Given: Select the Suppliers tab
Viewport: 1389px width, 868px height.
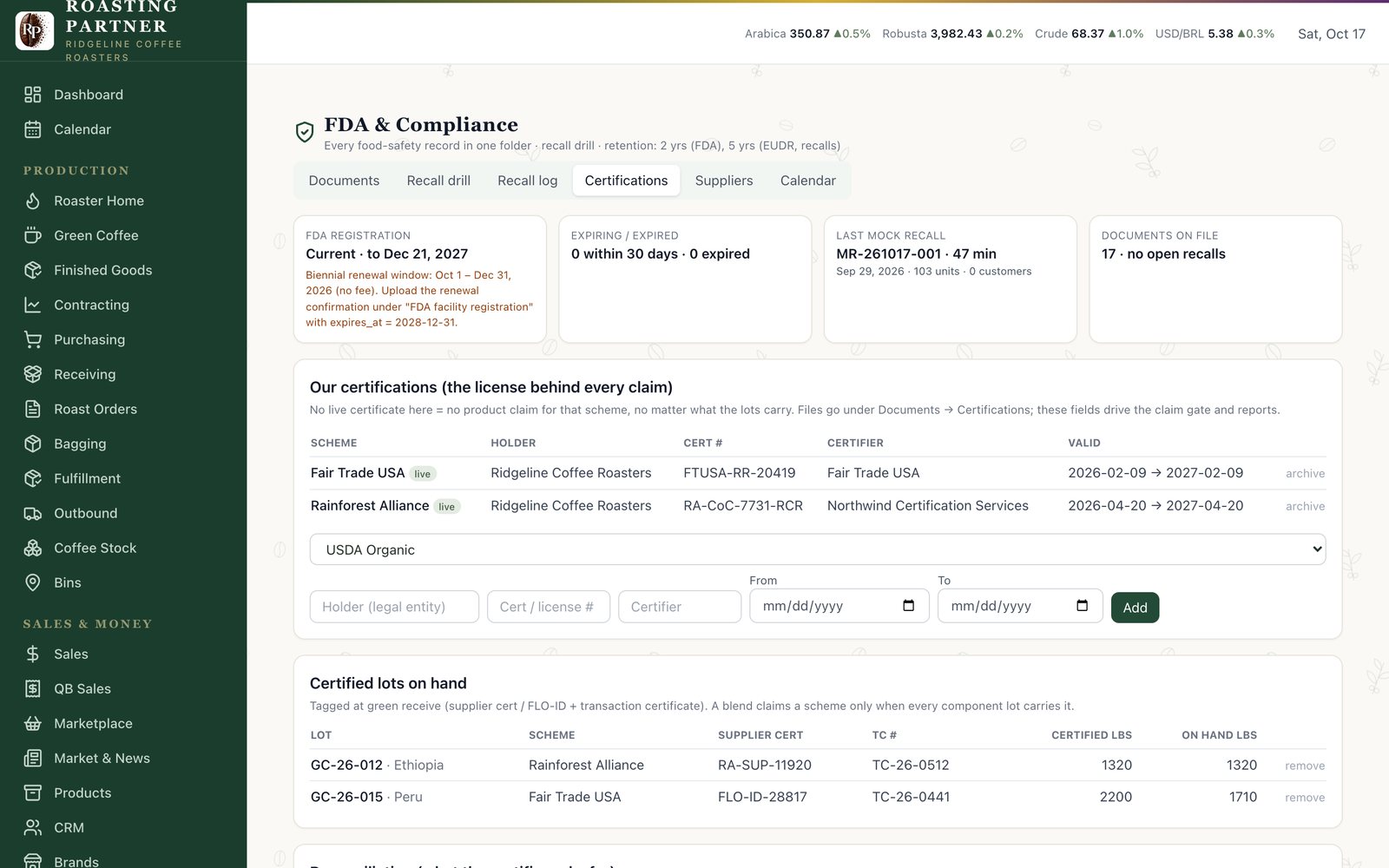Looking at the screenshot, I should click(724, 181).
